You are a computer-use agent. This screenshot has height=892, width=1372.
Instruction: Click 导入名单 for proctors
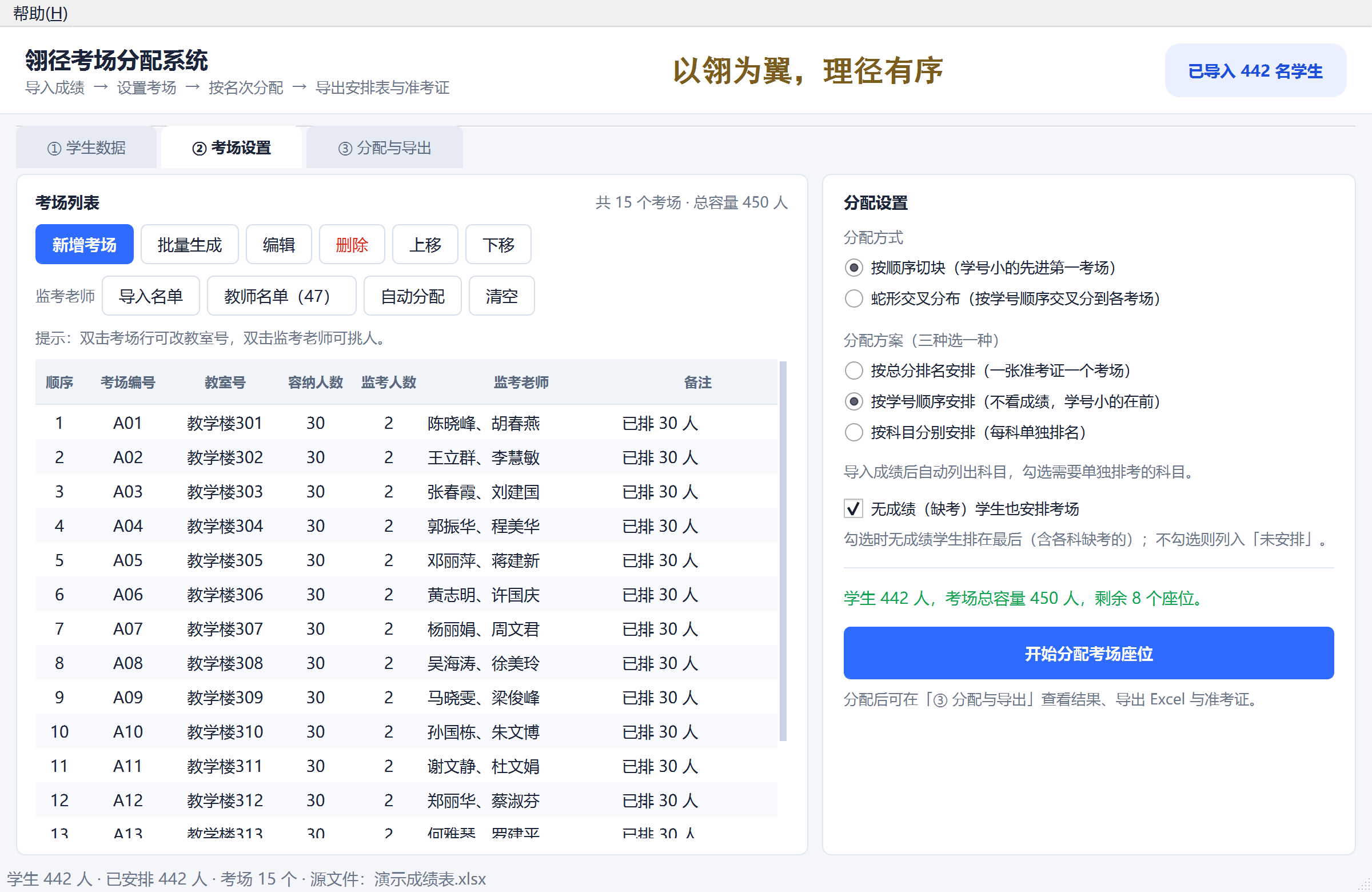coord(151,296)
